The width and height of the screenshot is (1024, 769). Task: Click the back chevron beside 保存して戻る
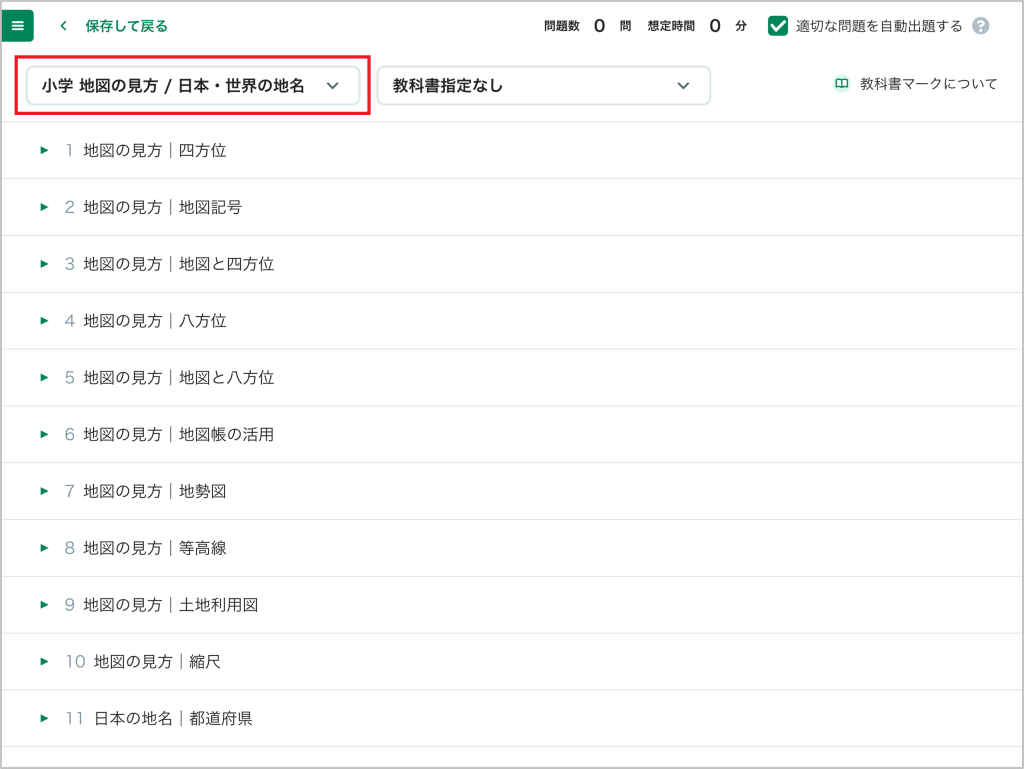(x=63, y=26)
